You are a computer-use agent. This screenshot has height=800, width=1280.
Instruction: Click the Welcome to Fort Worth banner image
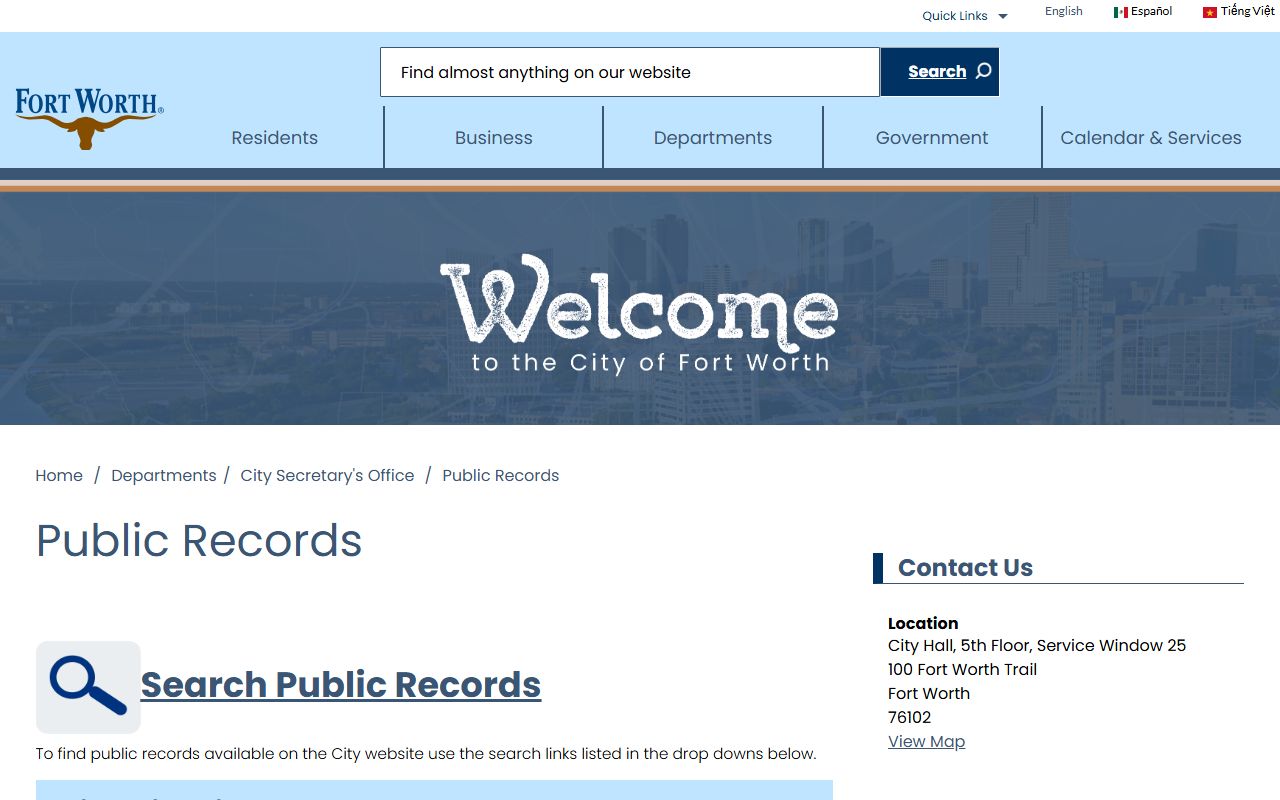[x=640, y=308]
